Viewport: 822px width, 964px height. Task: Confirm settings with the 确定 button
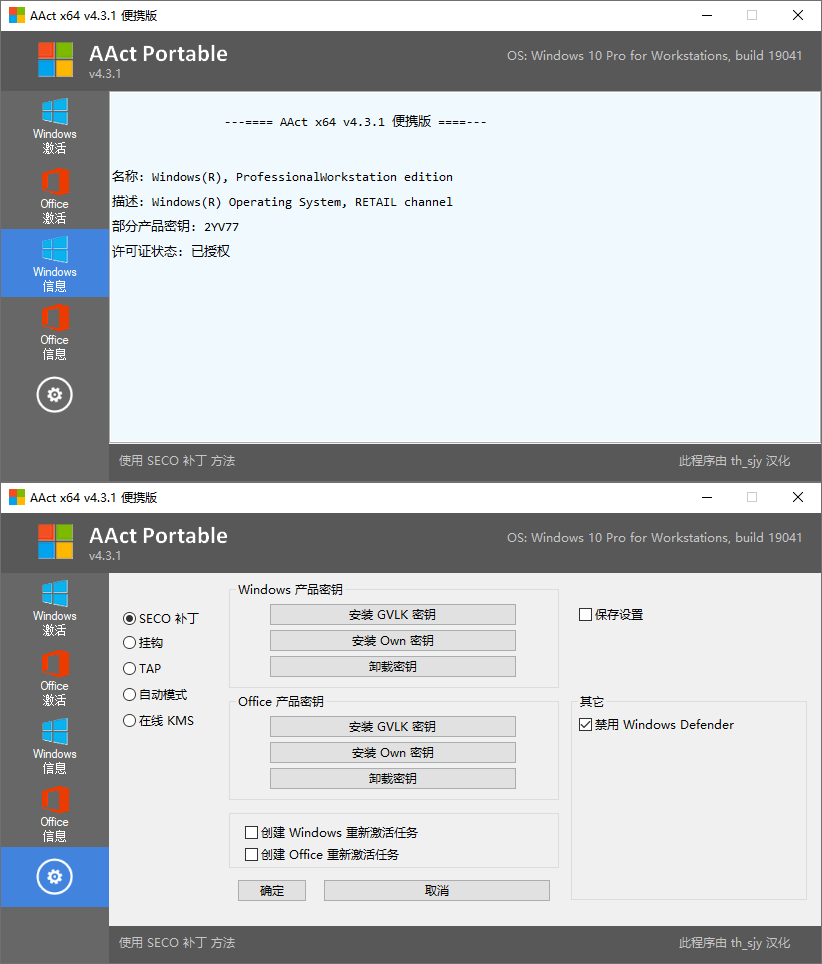tap(272, 890)
